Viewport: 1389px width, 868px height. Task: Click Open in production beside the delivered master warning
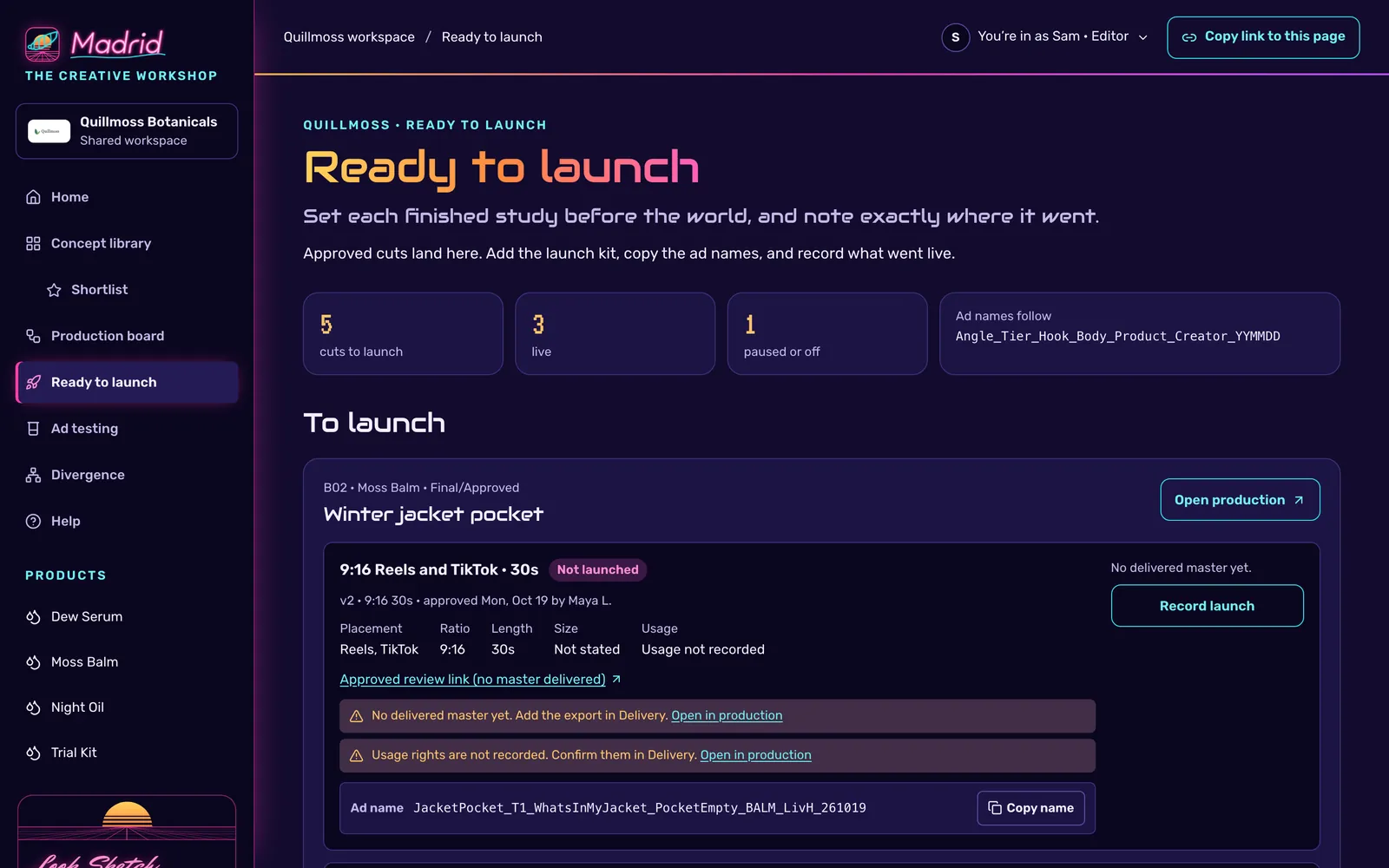click(x=727, y=715)
